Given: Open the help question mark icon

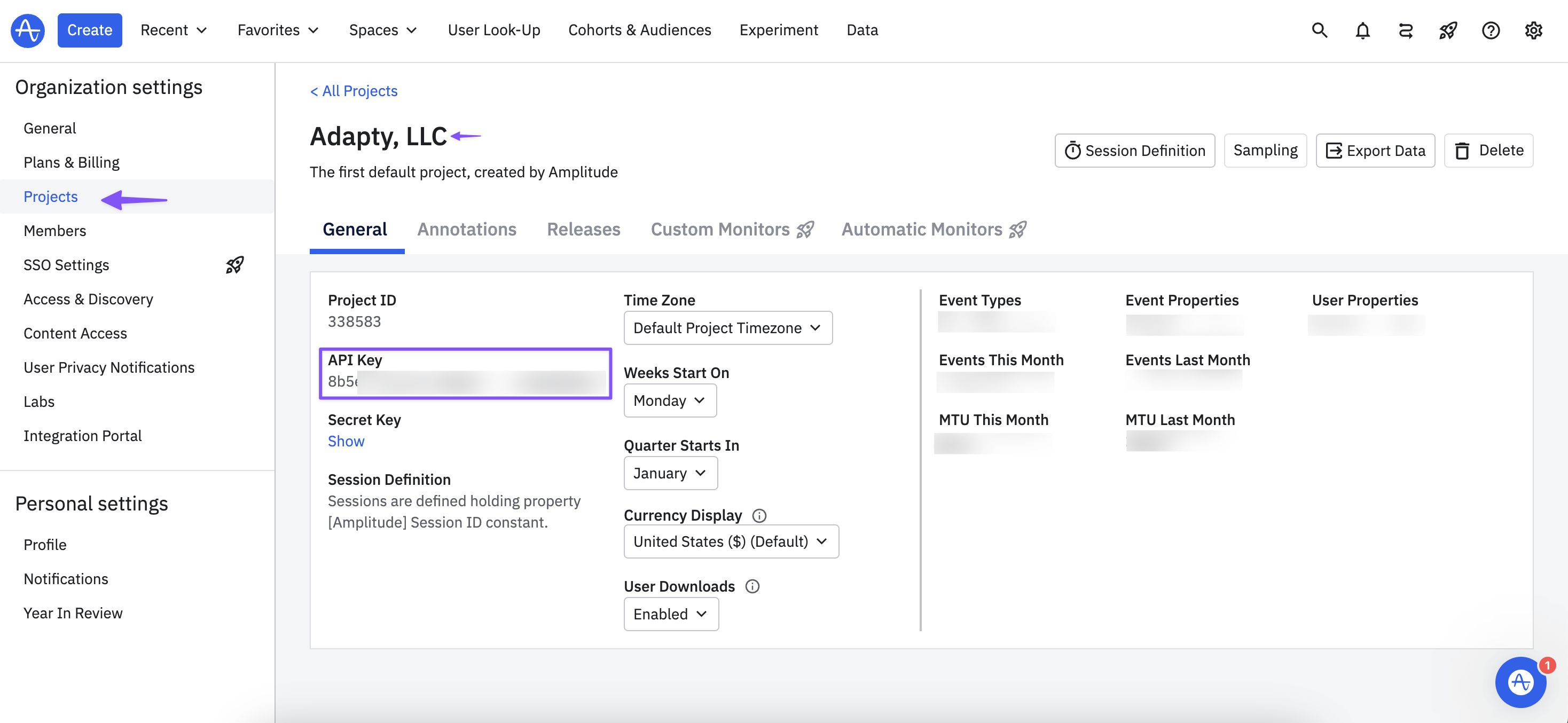Looking at the screenshot, I should [x=1490, y=30].
